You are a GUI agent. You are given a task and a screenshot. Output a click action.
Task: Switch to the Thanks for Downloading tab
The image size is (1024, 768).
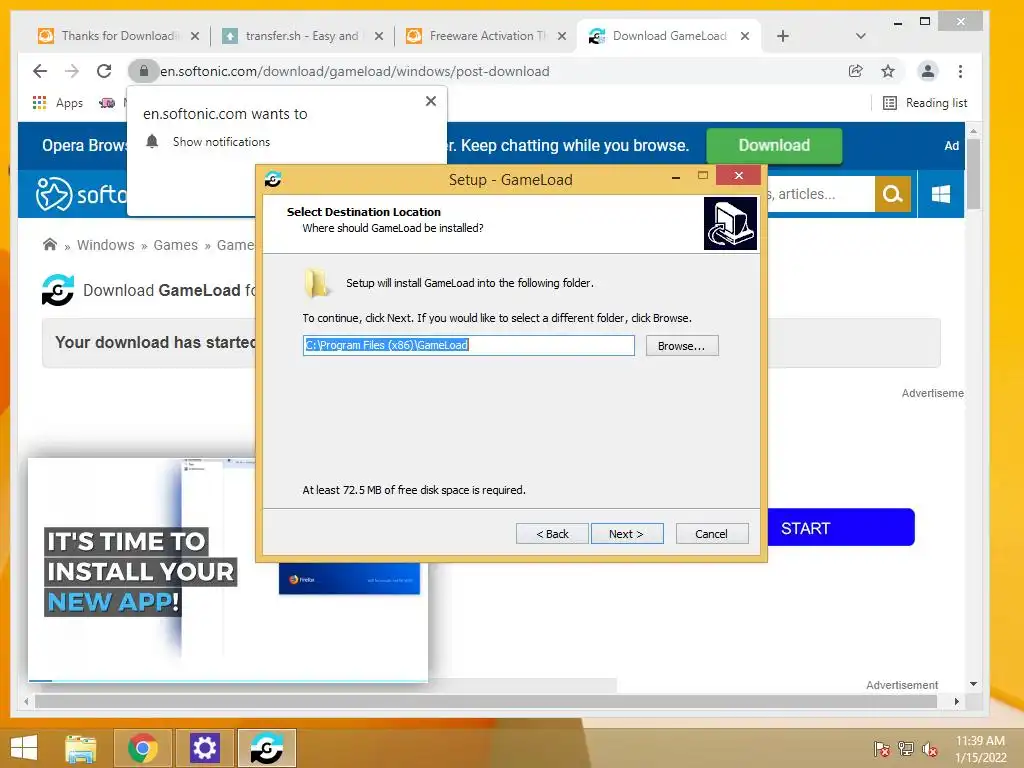pyautogui.click(x=120, y=36)
